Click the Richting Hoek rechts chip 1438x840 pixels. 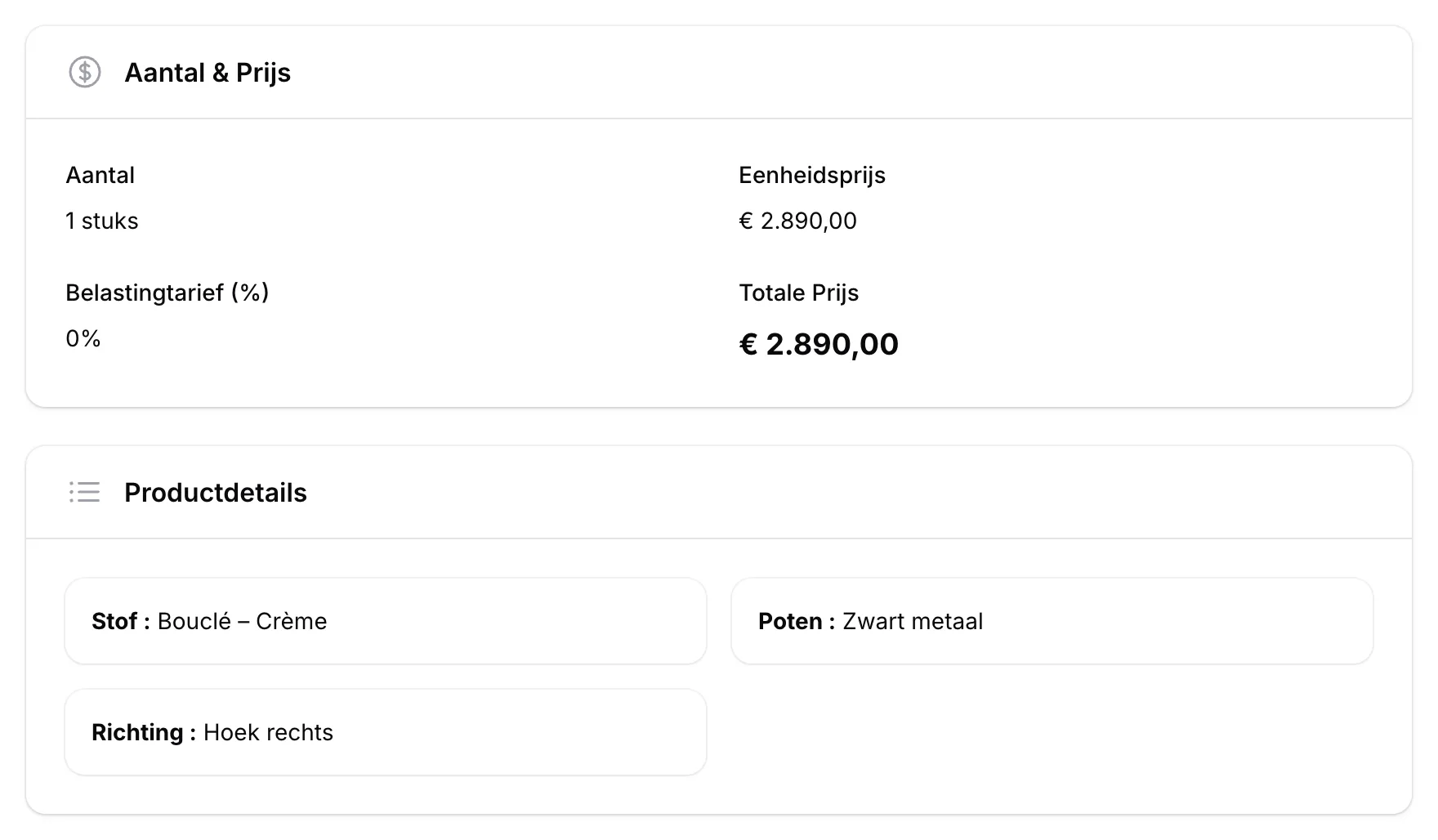pos(386,732)
